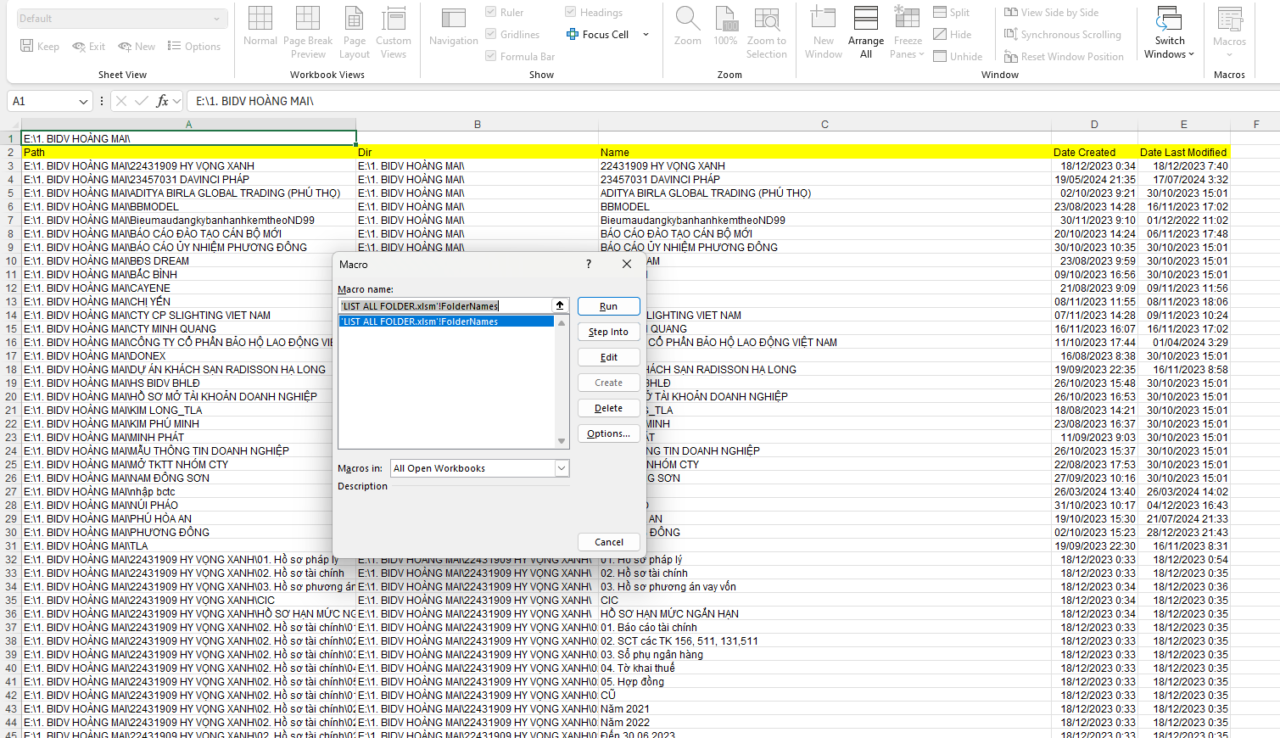This screenshot has width=1280, height=738.
Task: Click the macro list scrollbar
Action: [562, 382]
